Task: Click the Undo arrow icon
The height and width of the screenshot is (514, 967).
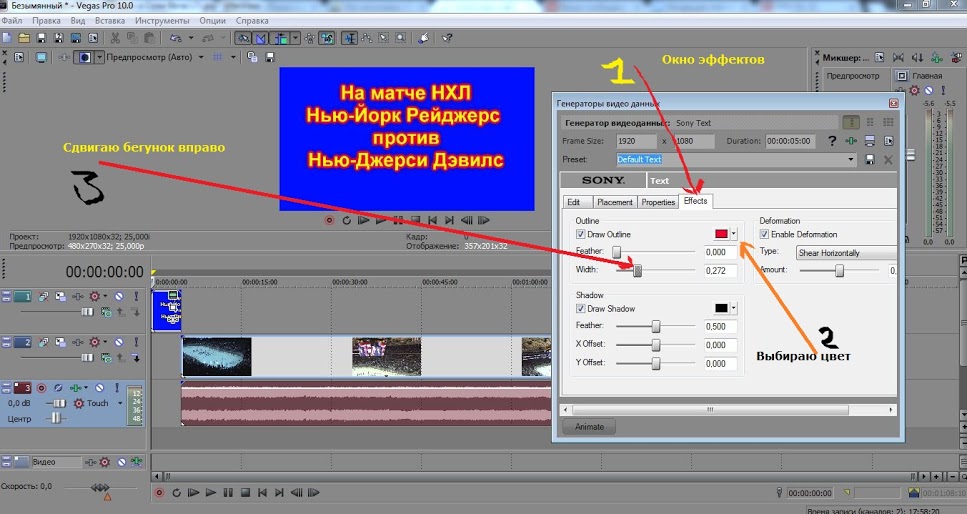Action: (x=176, y=38)
